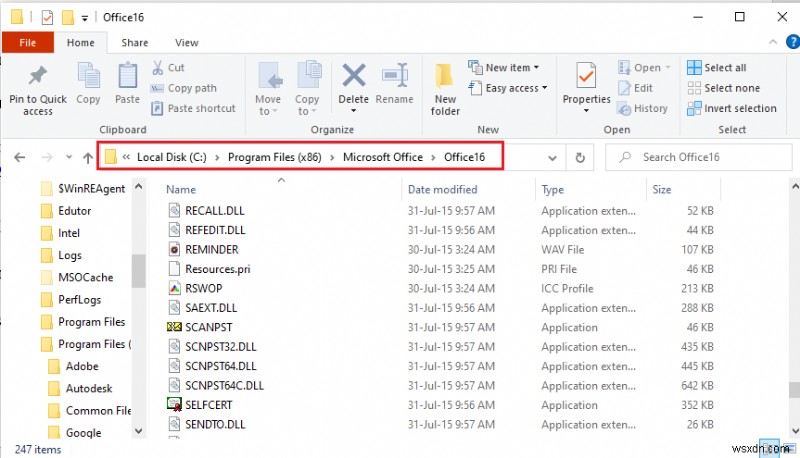Screen dimensions: 800x458
Task: Sort by the Type column header
Action: pos(553,190)
